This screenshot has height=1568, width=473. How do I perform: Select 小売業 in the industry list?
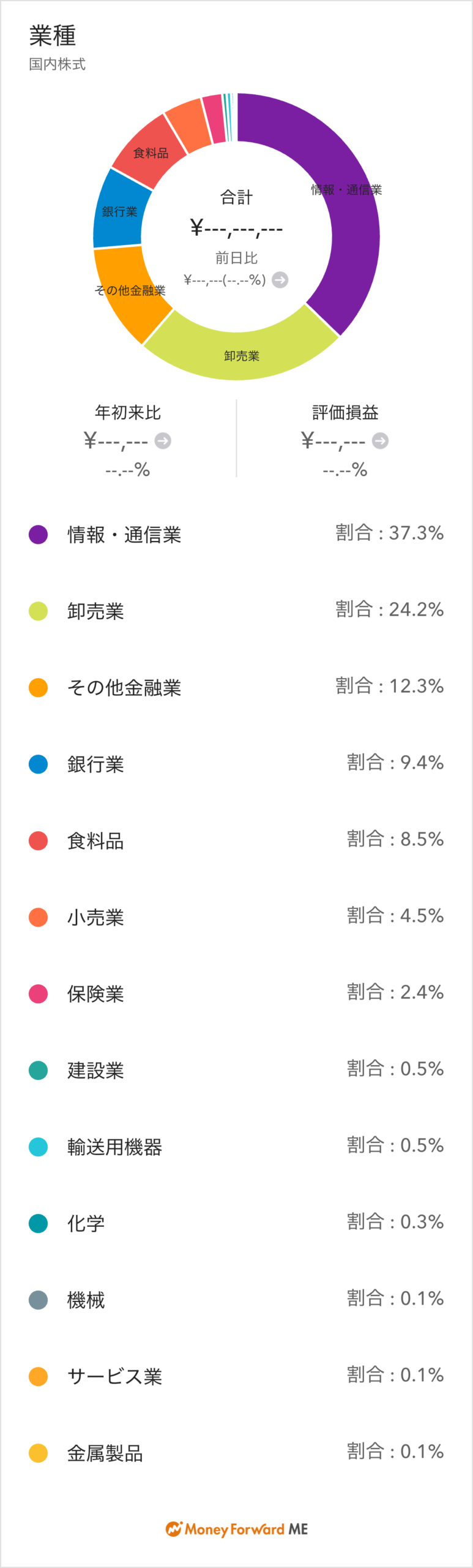click(x=95, y=917)
